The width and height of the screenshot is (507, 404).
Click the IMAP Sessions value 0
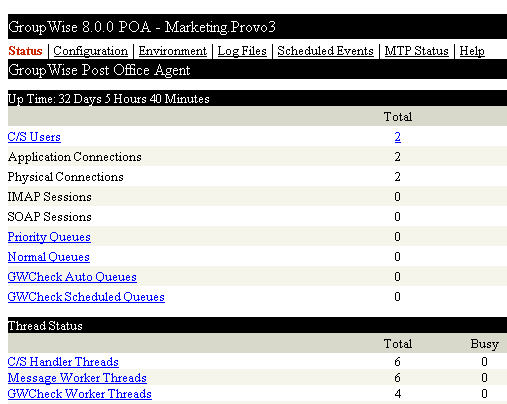[x=397, y=197]
